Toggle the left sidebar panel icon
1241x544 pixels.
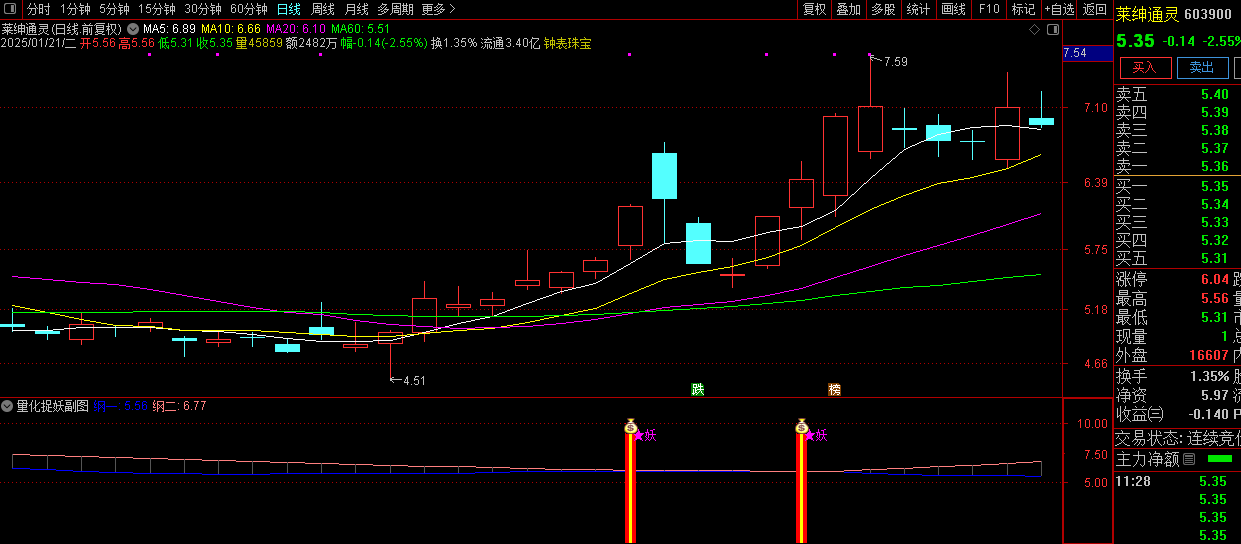(x=10, y=9)
